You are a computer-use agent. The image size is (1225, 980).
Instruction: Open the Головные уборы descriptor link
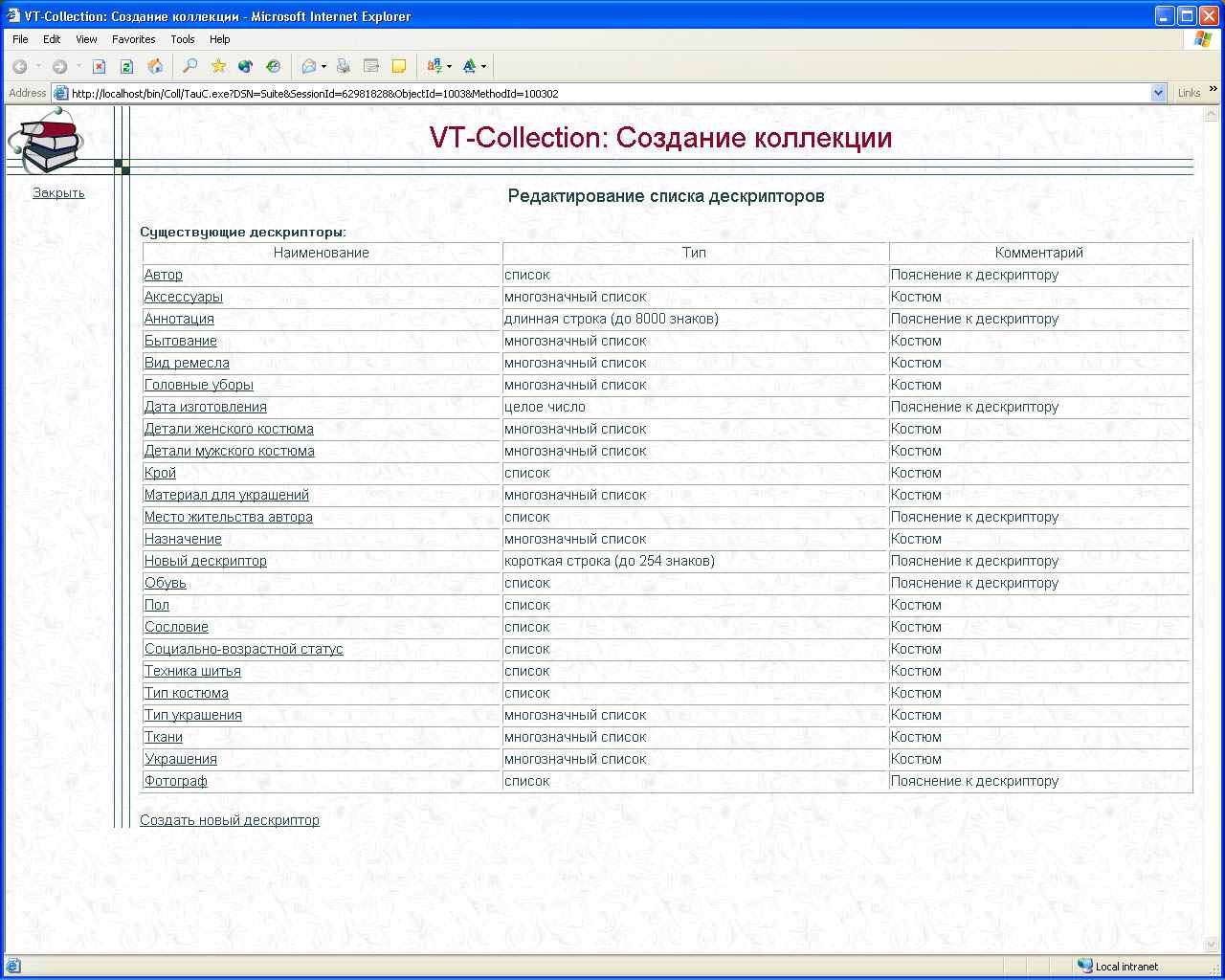pos(199,385)
